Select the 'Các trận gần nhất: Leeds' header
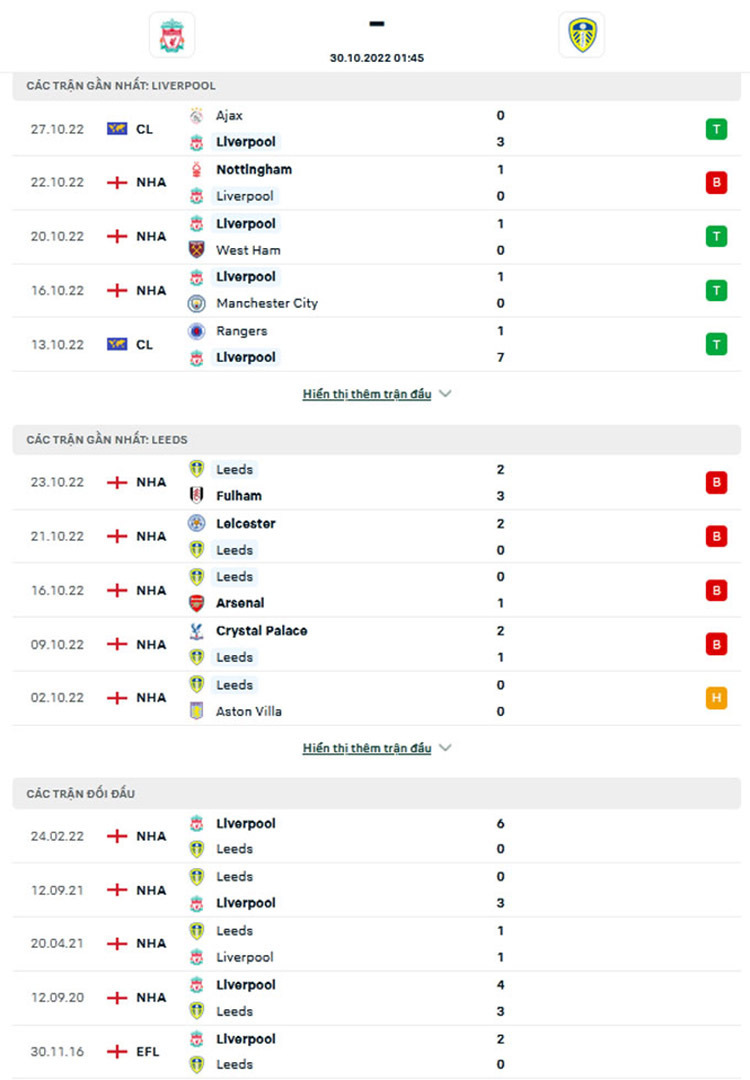 click(107, 440)
